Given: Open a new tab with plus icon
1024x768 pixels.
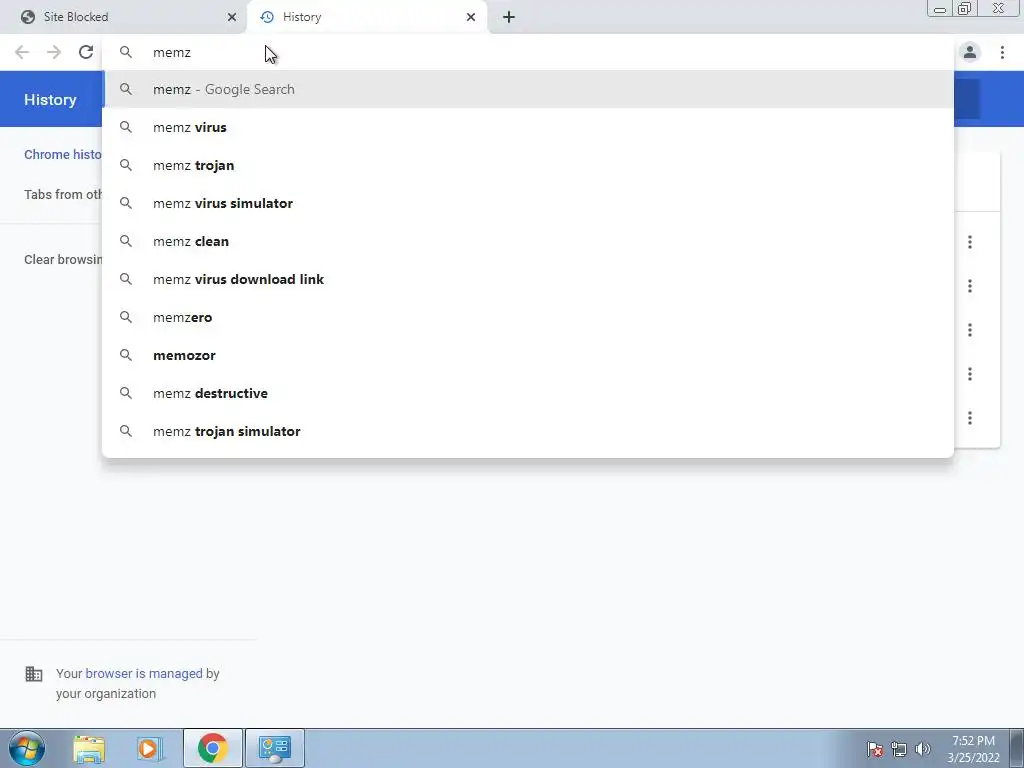Looking at the screenshot, I should (509, 17).
